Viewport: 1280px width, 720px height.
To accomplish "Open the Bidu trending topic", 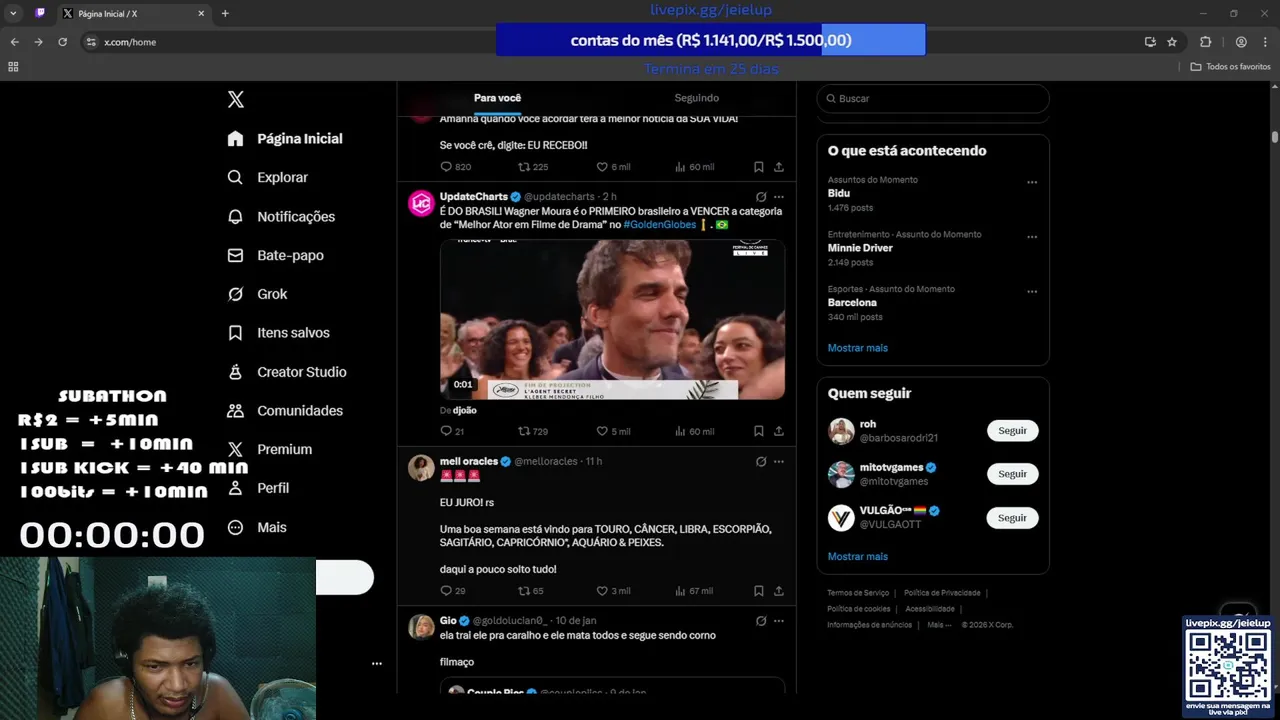I will pos(839,193).
